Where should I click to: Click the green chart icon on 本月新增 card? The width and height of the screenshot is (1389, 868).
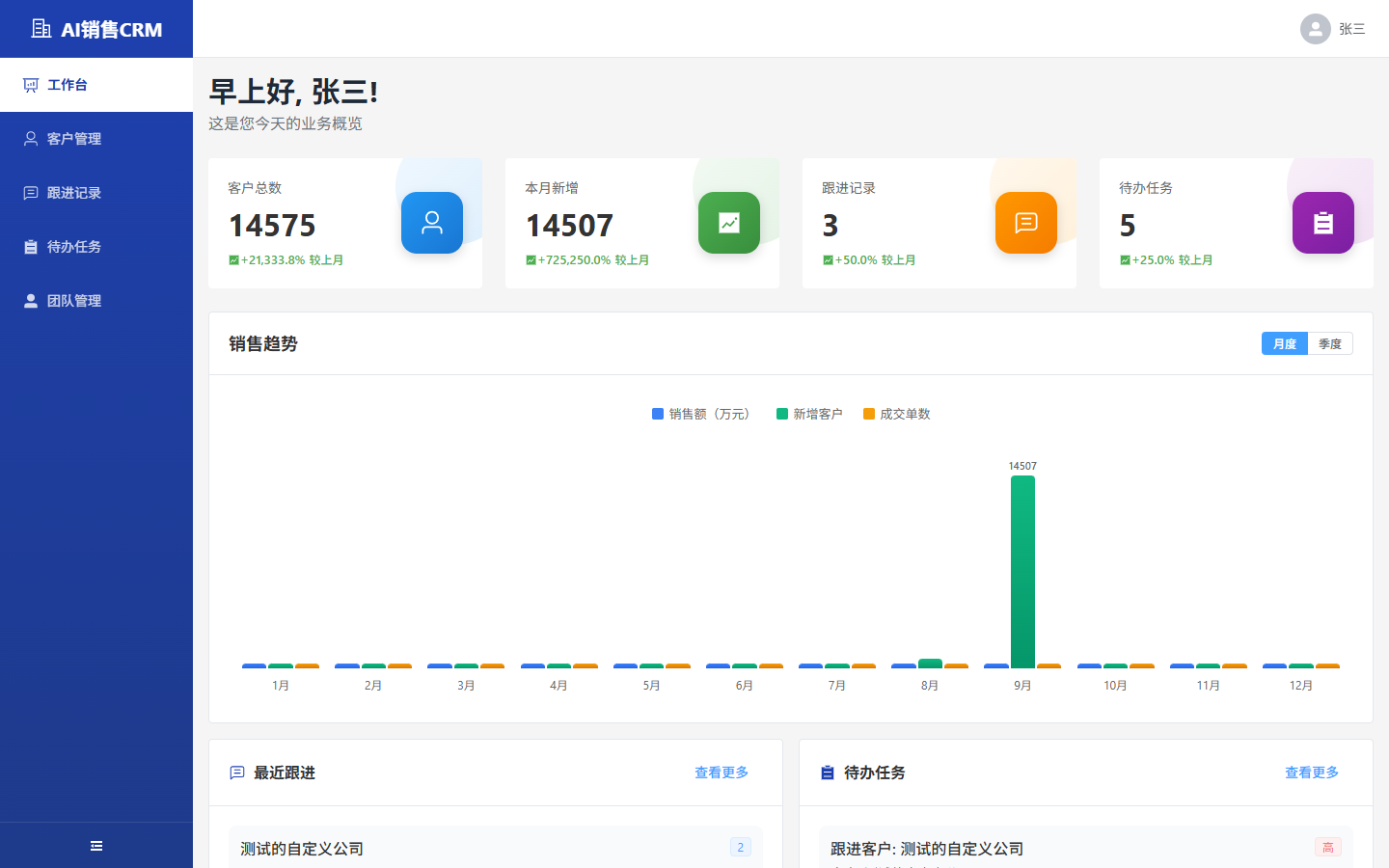(x=729, y=223)
